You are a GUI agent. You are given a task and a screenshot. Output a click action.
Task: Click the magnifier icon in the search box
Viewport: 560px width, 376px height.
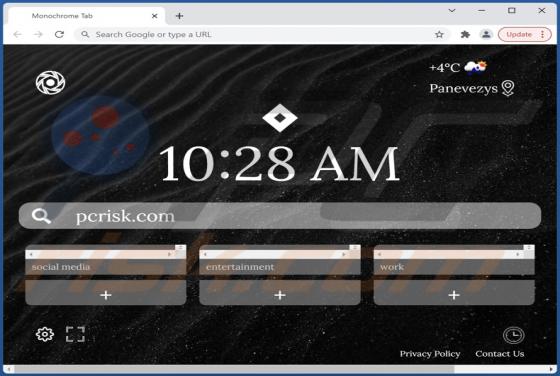coord(41,216)
